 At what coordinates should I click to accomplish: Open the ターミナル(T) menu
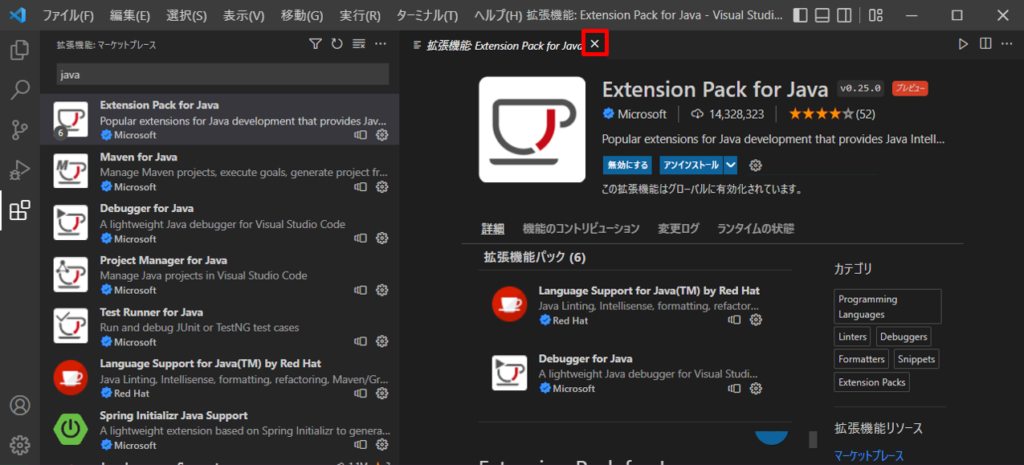coord(427,15)
